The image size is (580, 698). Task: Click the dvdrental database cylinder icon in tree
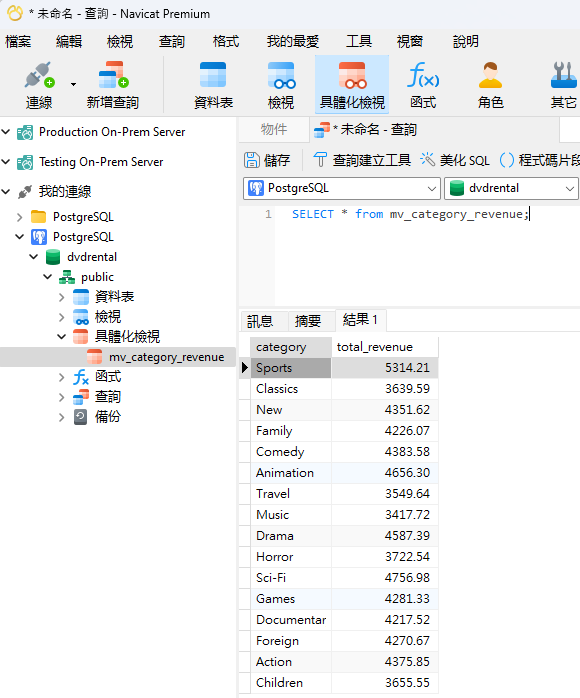point(53,257)
